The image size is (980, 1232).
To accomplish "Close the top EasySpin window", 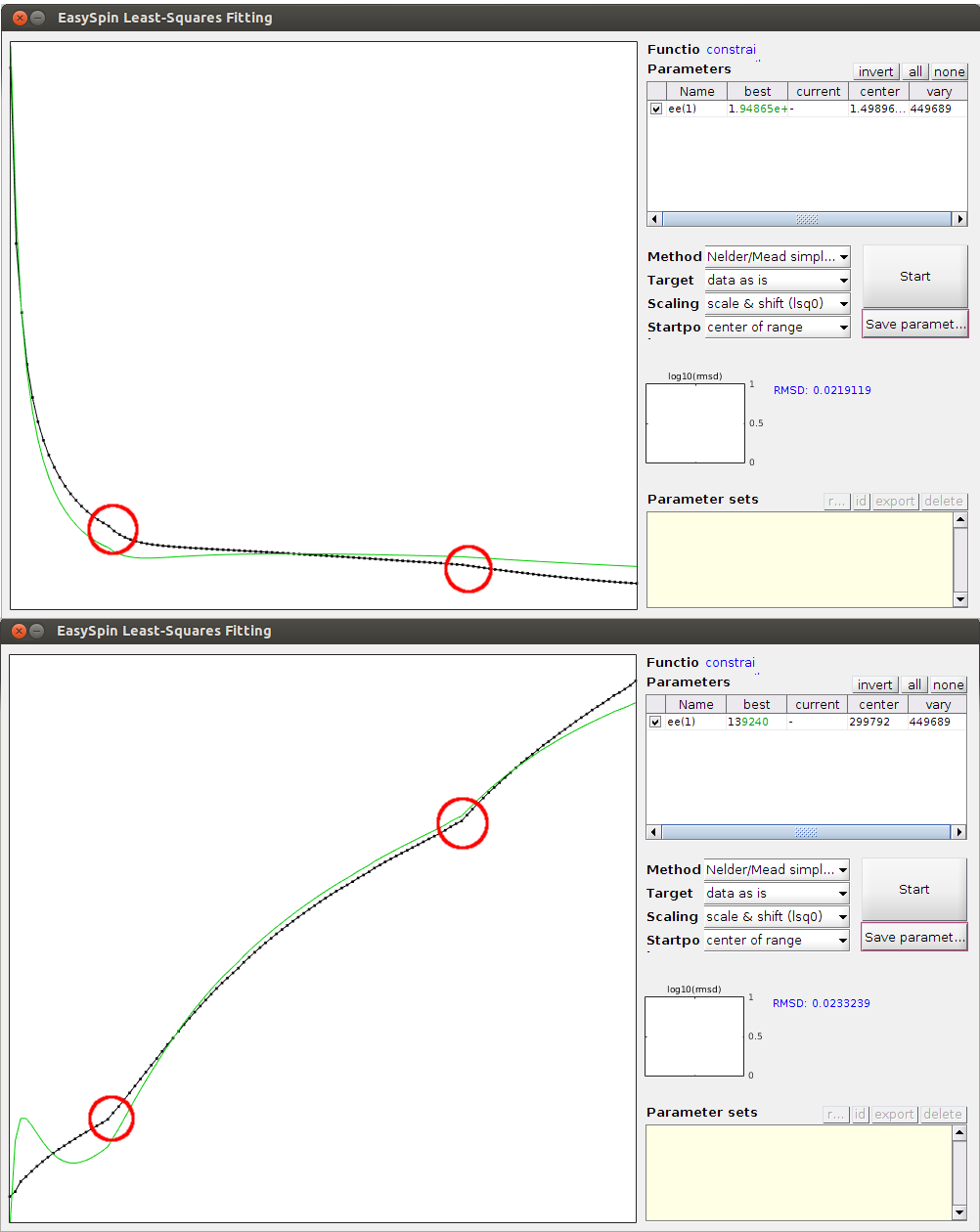I will [x=20, y=19].
